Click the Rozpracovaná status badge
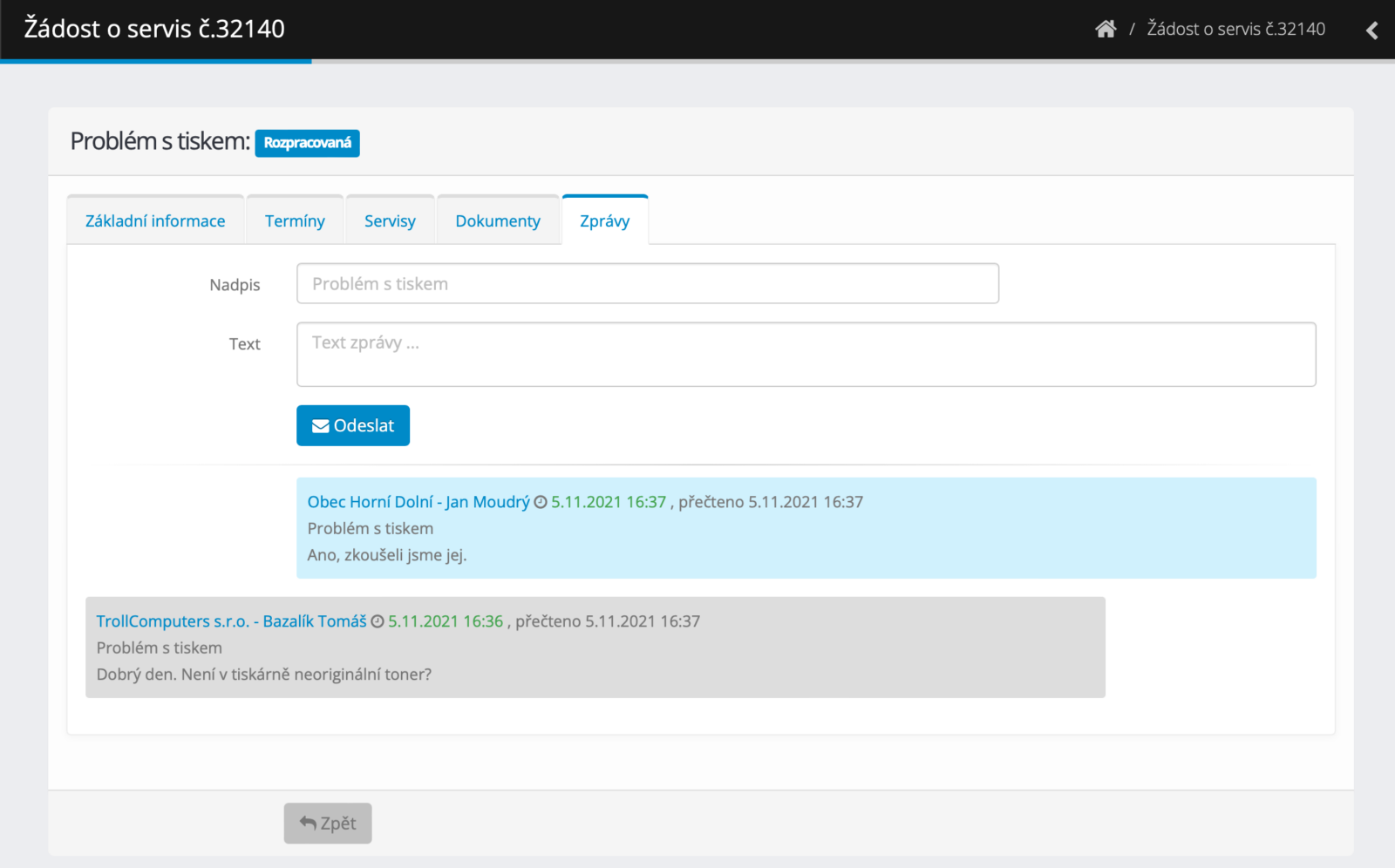This screenshot has height=868, width=1395. coord(307,143)
